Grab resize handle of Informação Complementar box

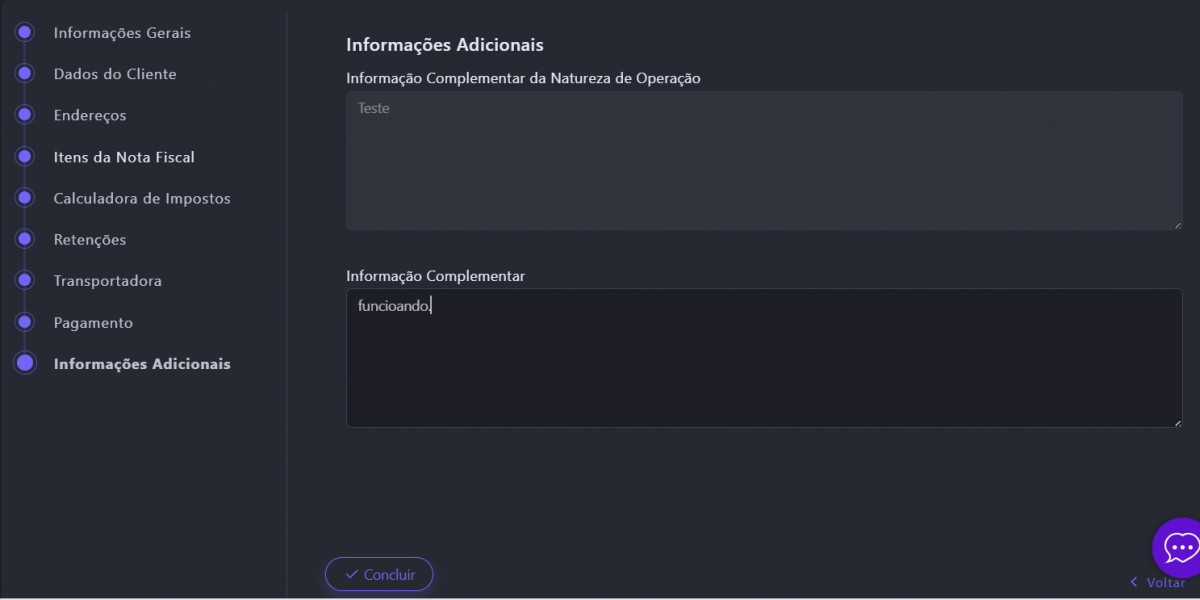pos(1177,422)
